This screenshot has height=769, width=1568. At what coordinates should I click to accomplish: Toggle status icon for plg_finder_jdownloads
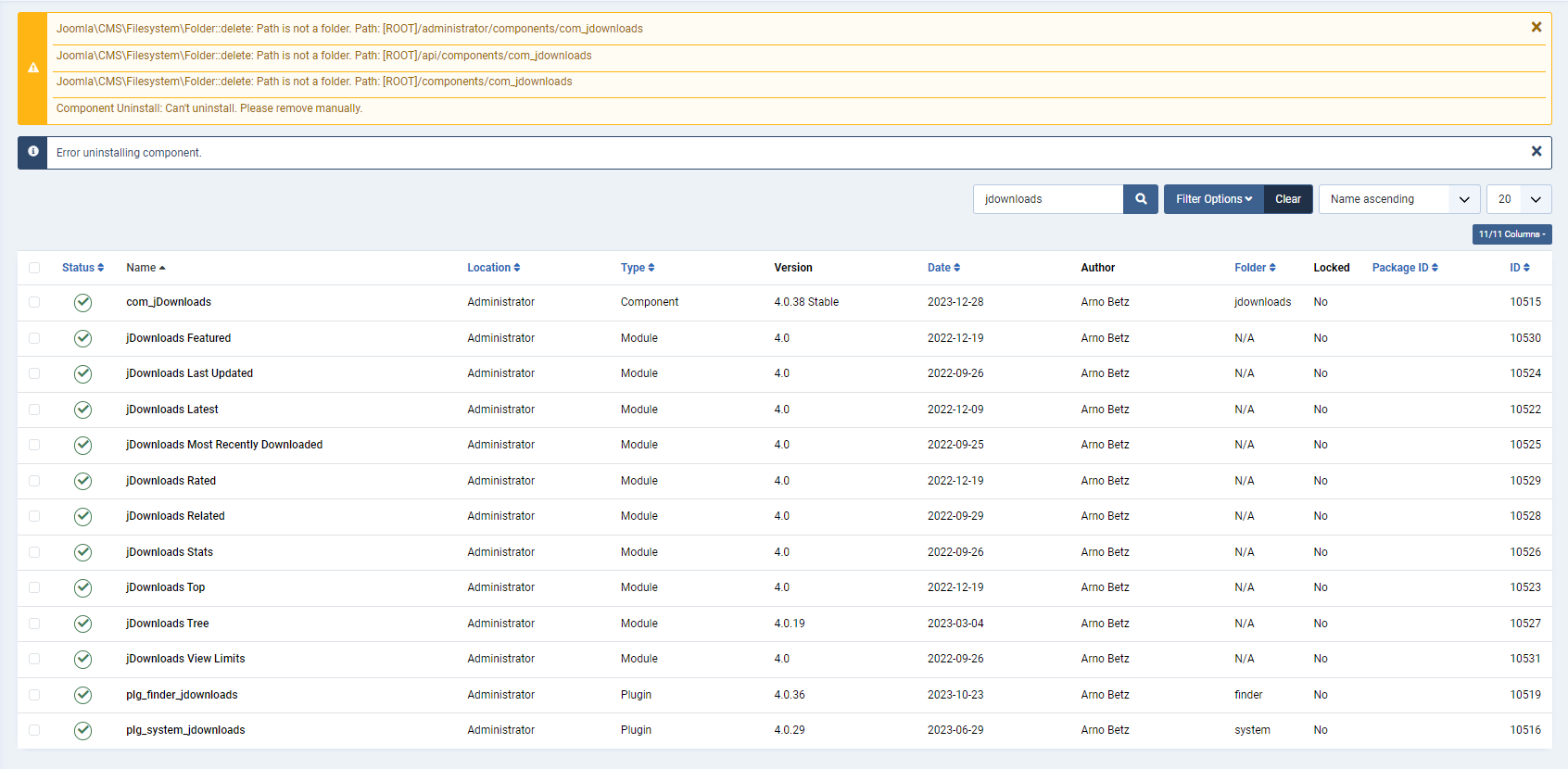(82, 695)
